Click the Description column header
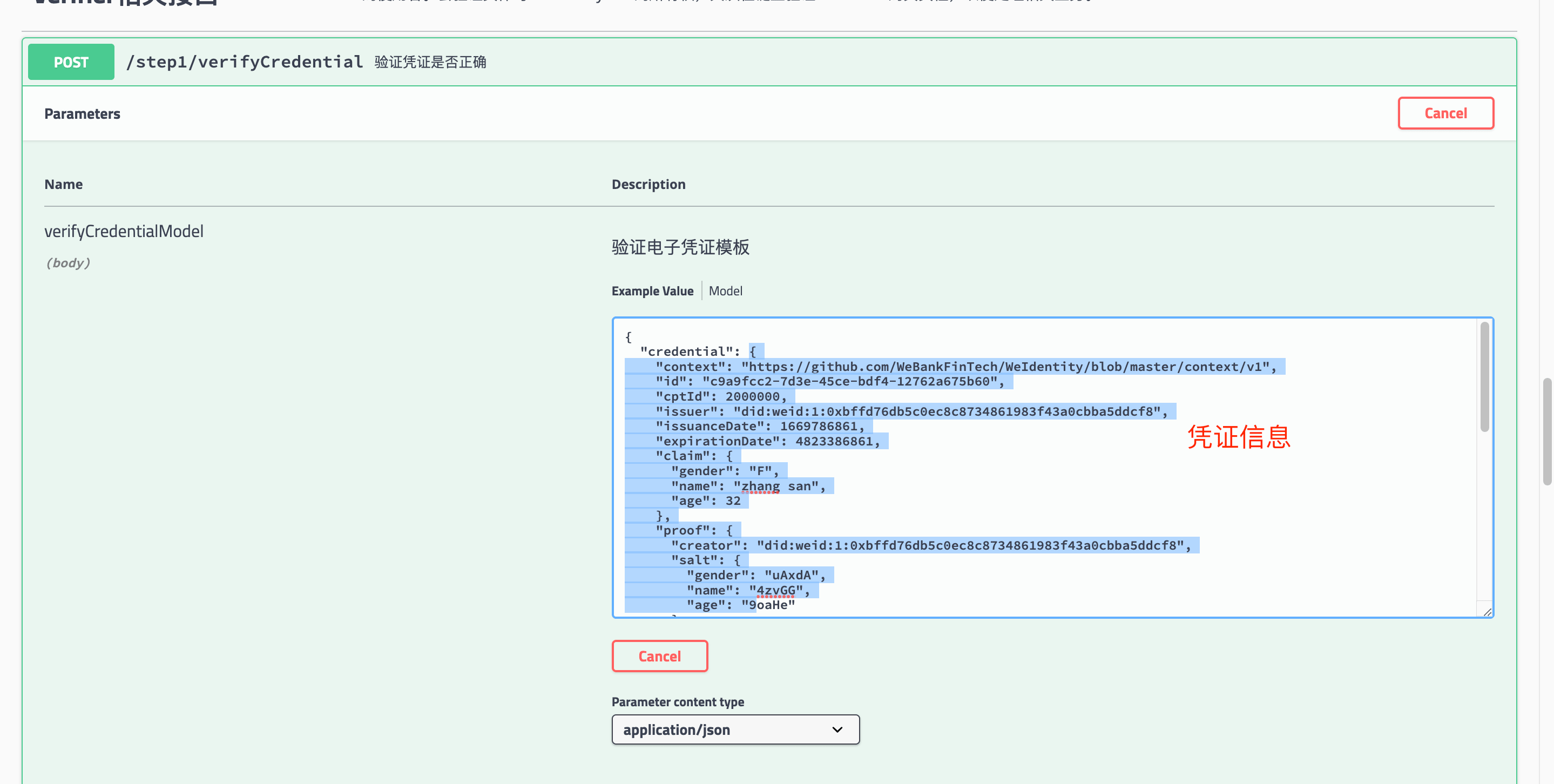The width and height of the screenshot is (1554, 784). [648, 185]
